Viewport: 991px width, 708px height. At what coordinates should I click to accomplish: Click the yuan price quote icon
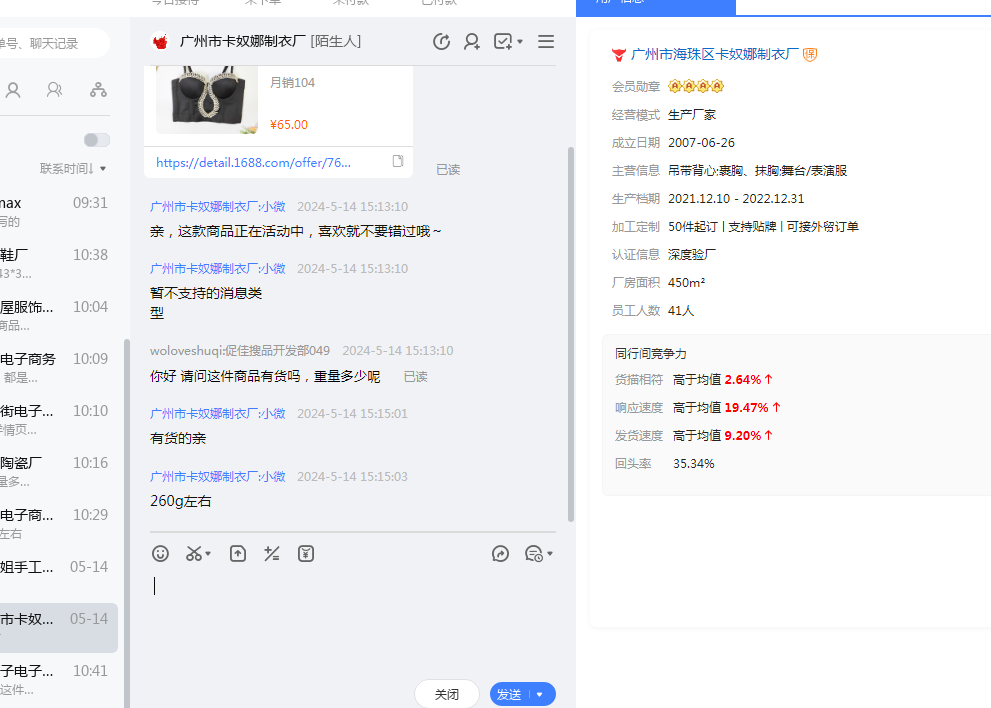pos(306,554)
